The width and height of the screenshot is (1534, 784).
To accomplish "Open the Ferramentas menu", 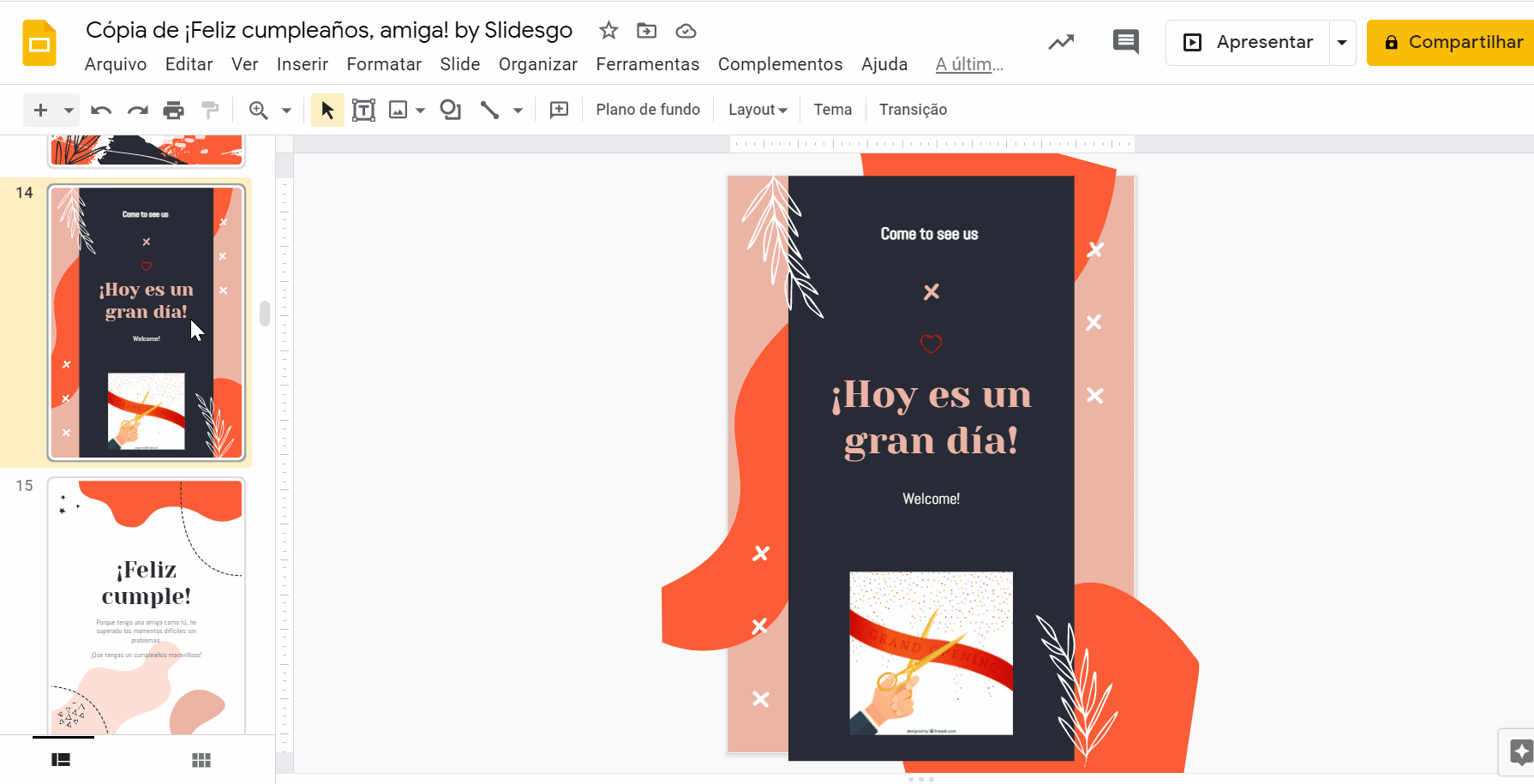I will point(648,64).
